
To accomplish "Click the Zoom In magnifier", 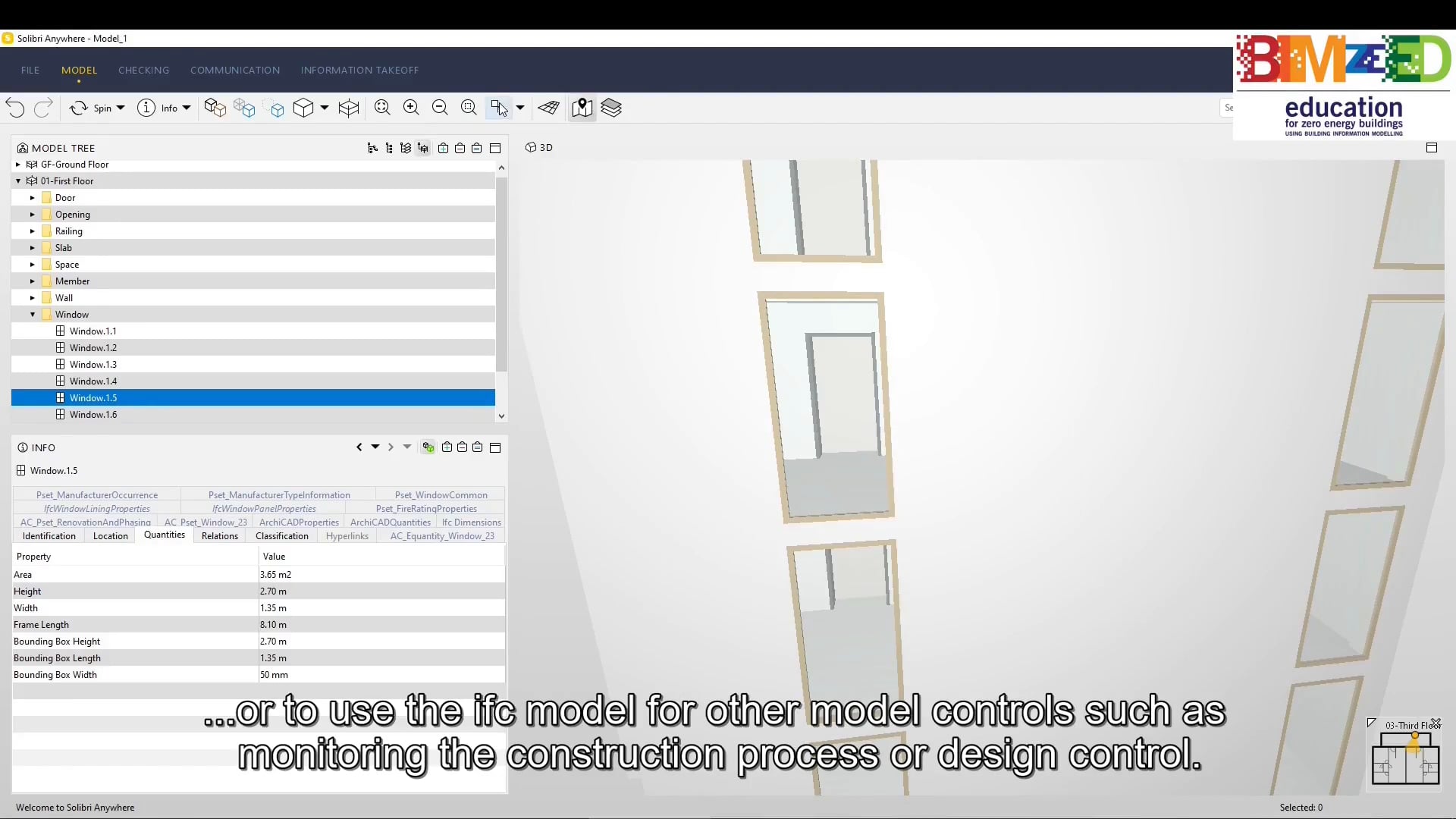I will tap(411, 108).
